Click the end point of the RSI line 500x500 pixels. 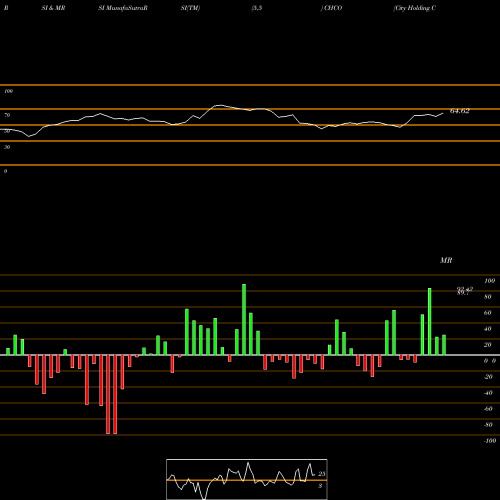click(x=443, y=113)
